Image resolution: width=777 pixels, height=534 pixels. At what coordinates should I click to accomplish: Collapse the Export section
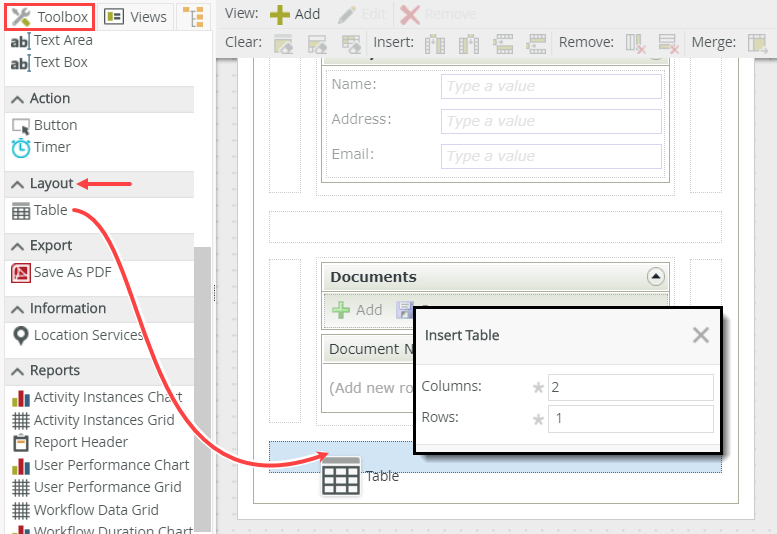tap(17, 246)
